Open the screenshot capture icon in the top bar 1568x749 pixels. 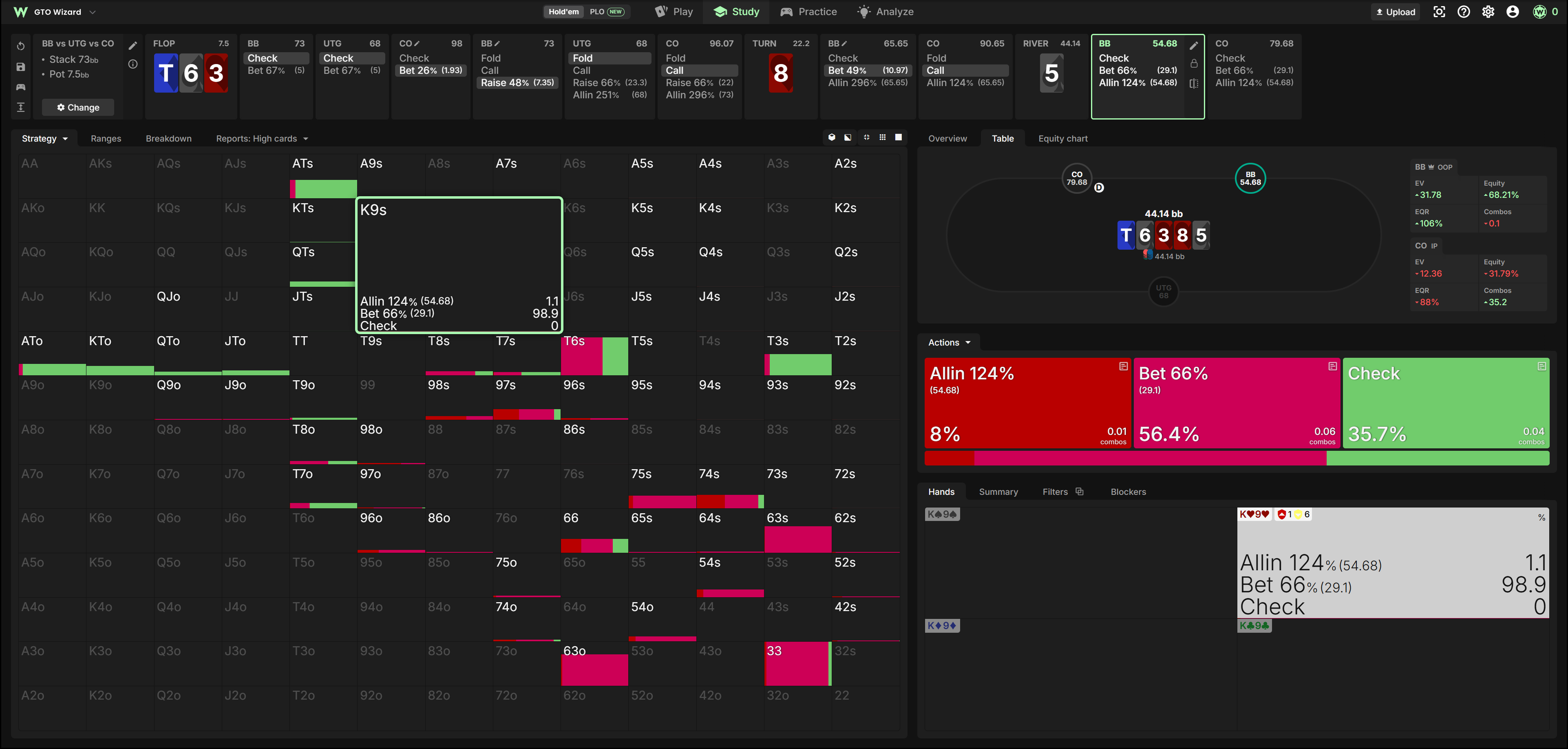pos(1439,11)
